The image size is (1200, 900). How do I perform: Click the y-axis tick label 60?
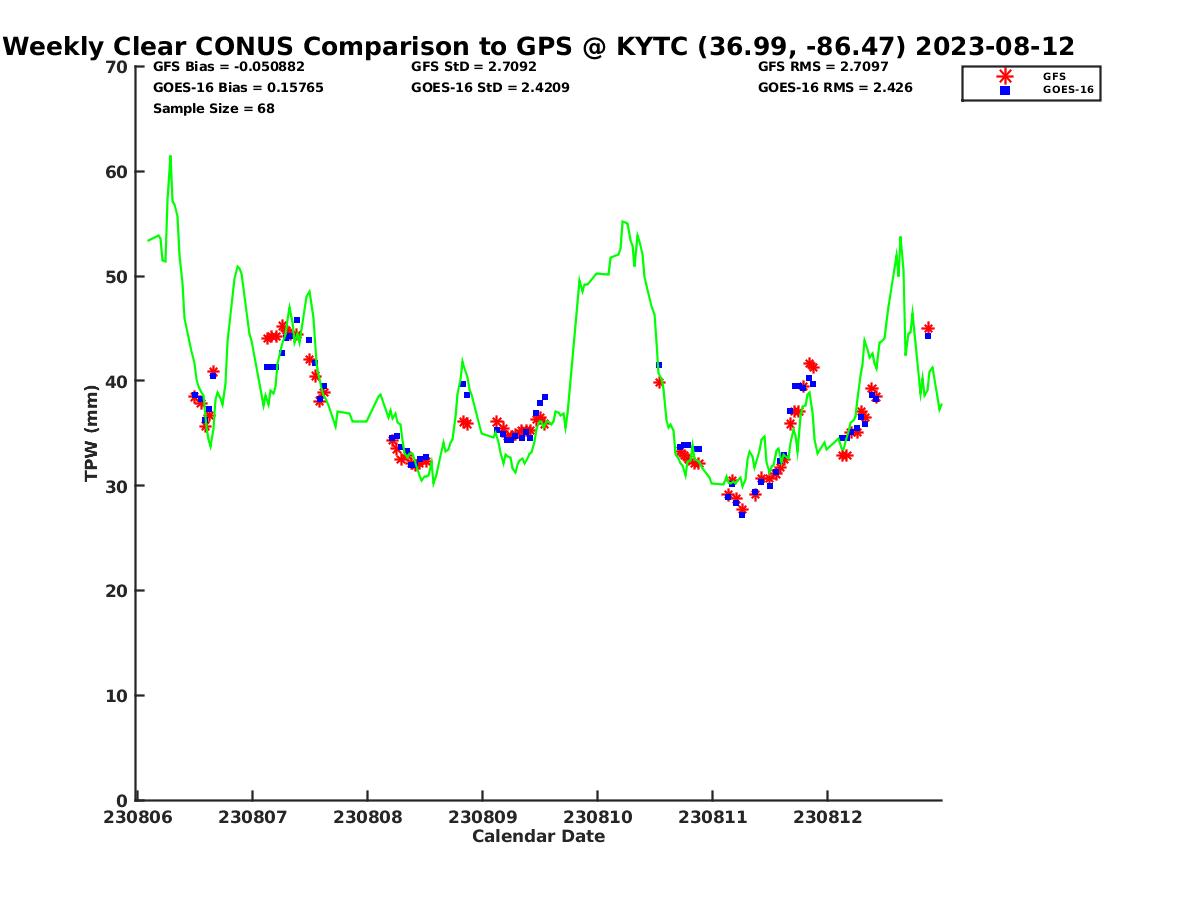tap(117, 172)
